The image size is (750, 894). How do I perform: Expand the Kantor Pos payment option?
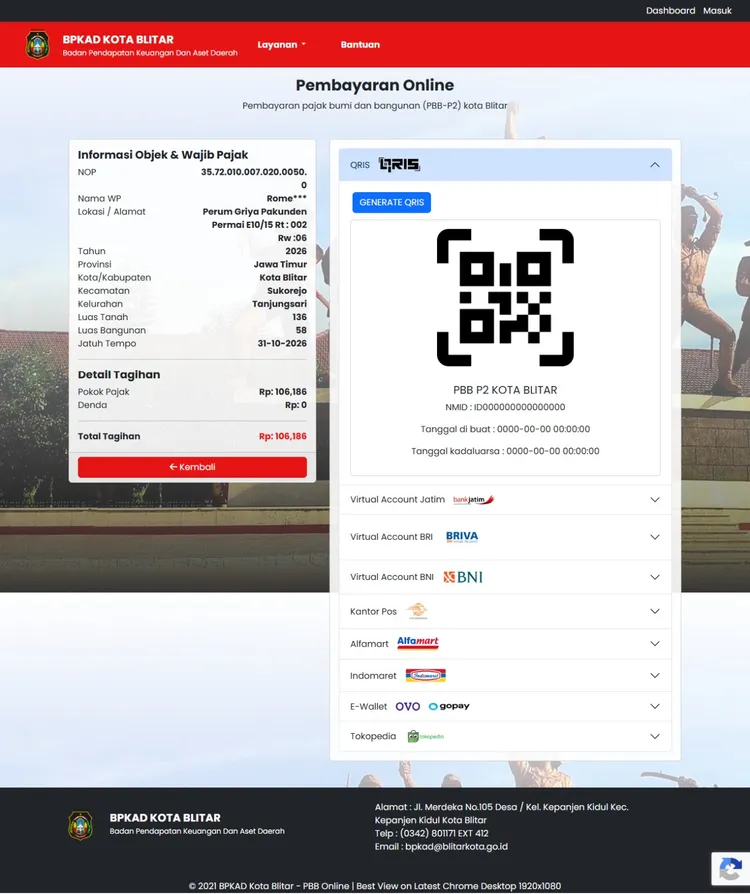[505, 611]
